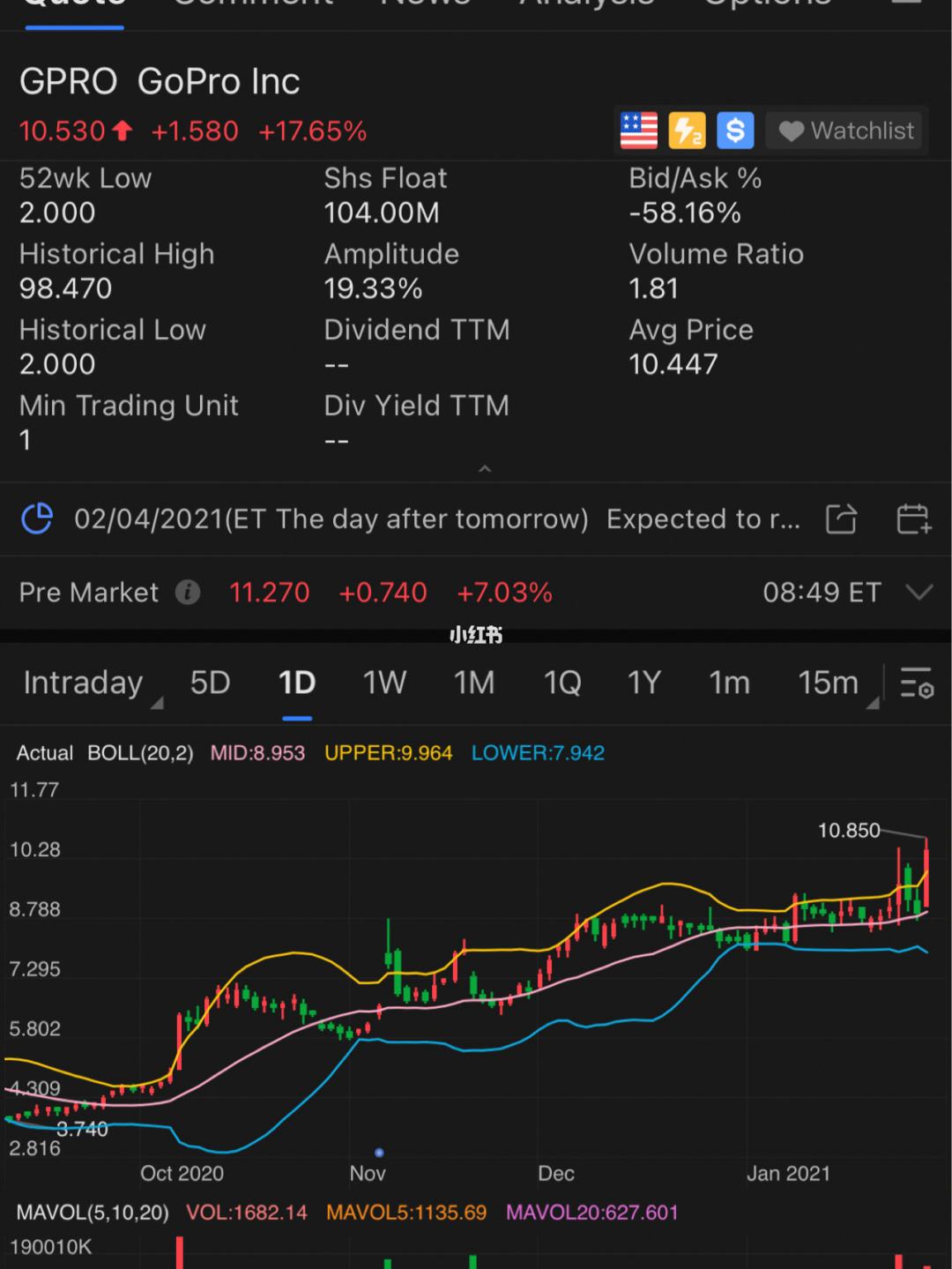This screenshot has width=952, height=1269.
Task: Select the 1M chart tab
Action: tap(474, 683)
